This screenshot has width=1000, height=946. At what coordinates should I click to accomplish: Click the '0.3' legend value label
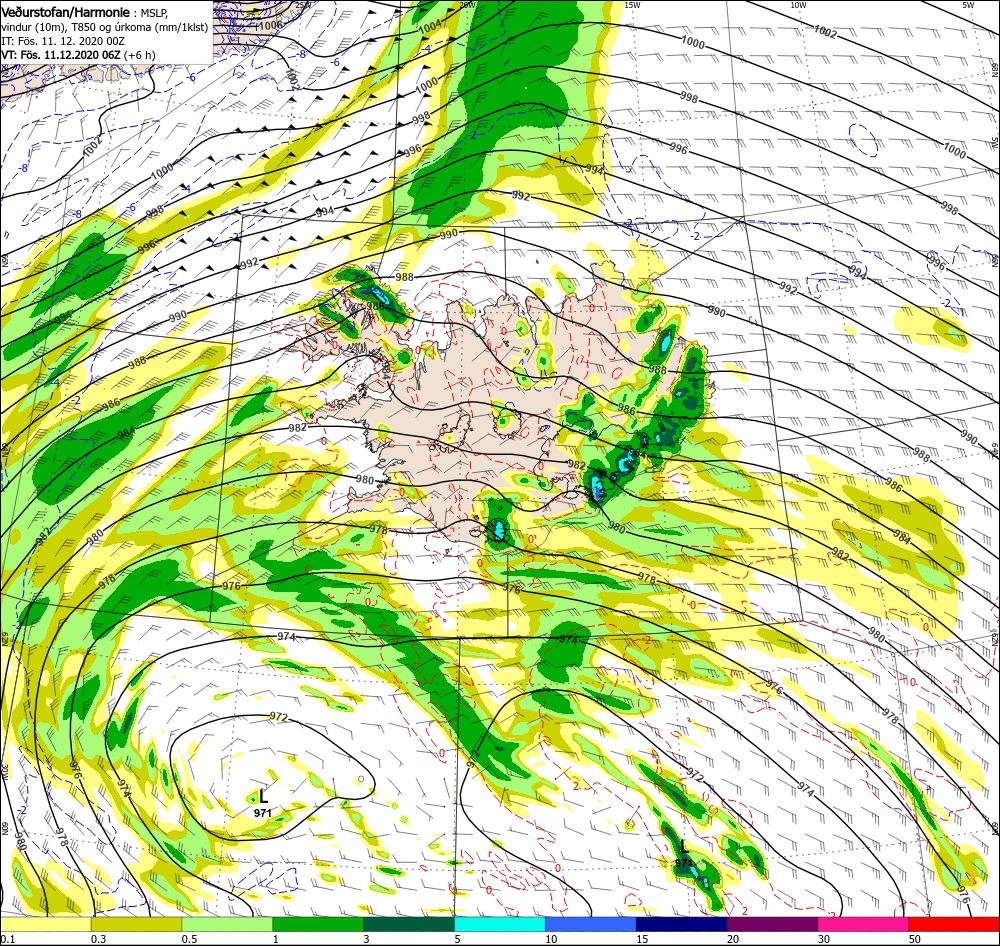coord(98,939)
